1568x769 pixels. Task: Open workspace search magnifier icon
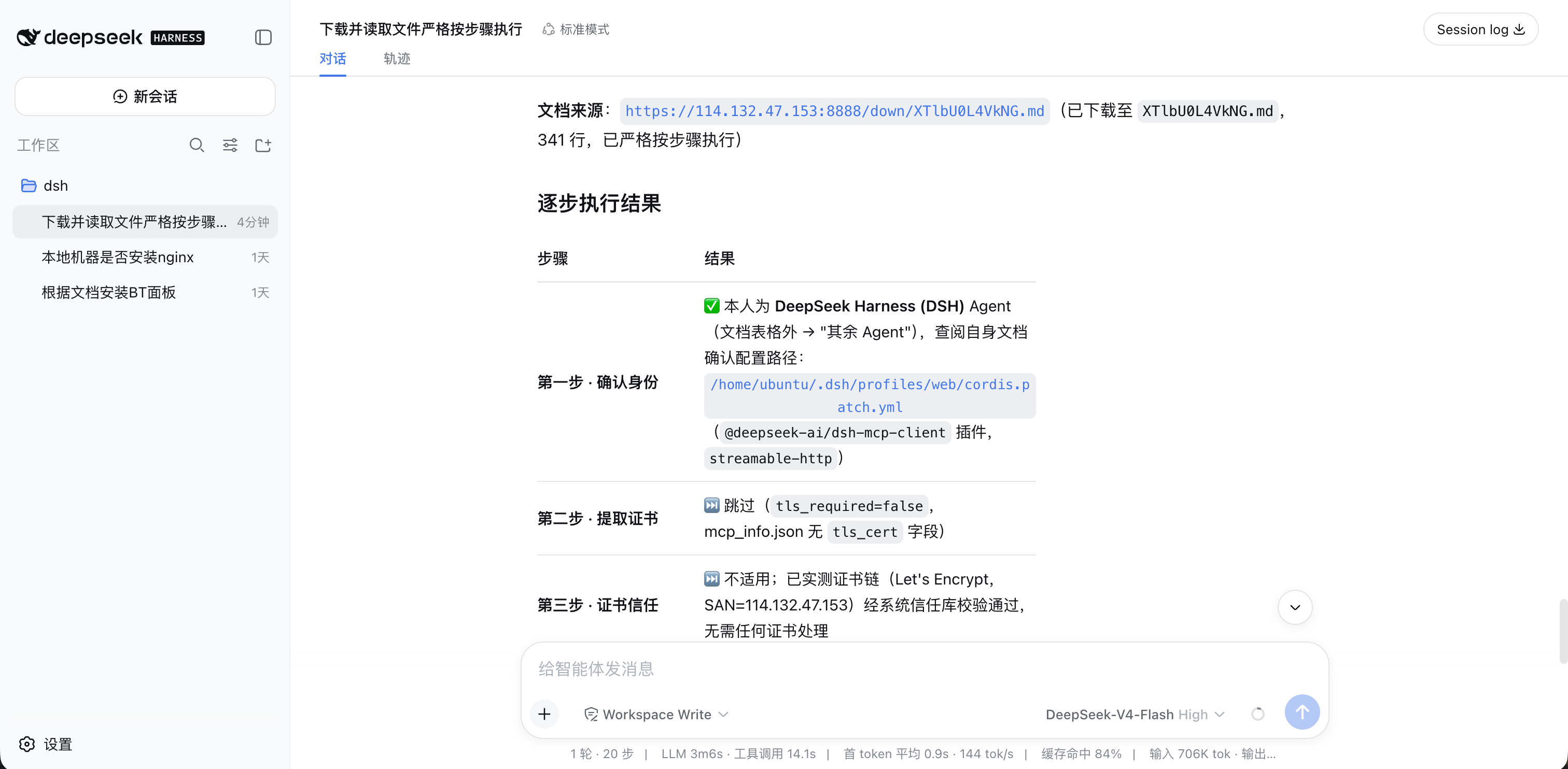click(196, 145)
